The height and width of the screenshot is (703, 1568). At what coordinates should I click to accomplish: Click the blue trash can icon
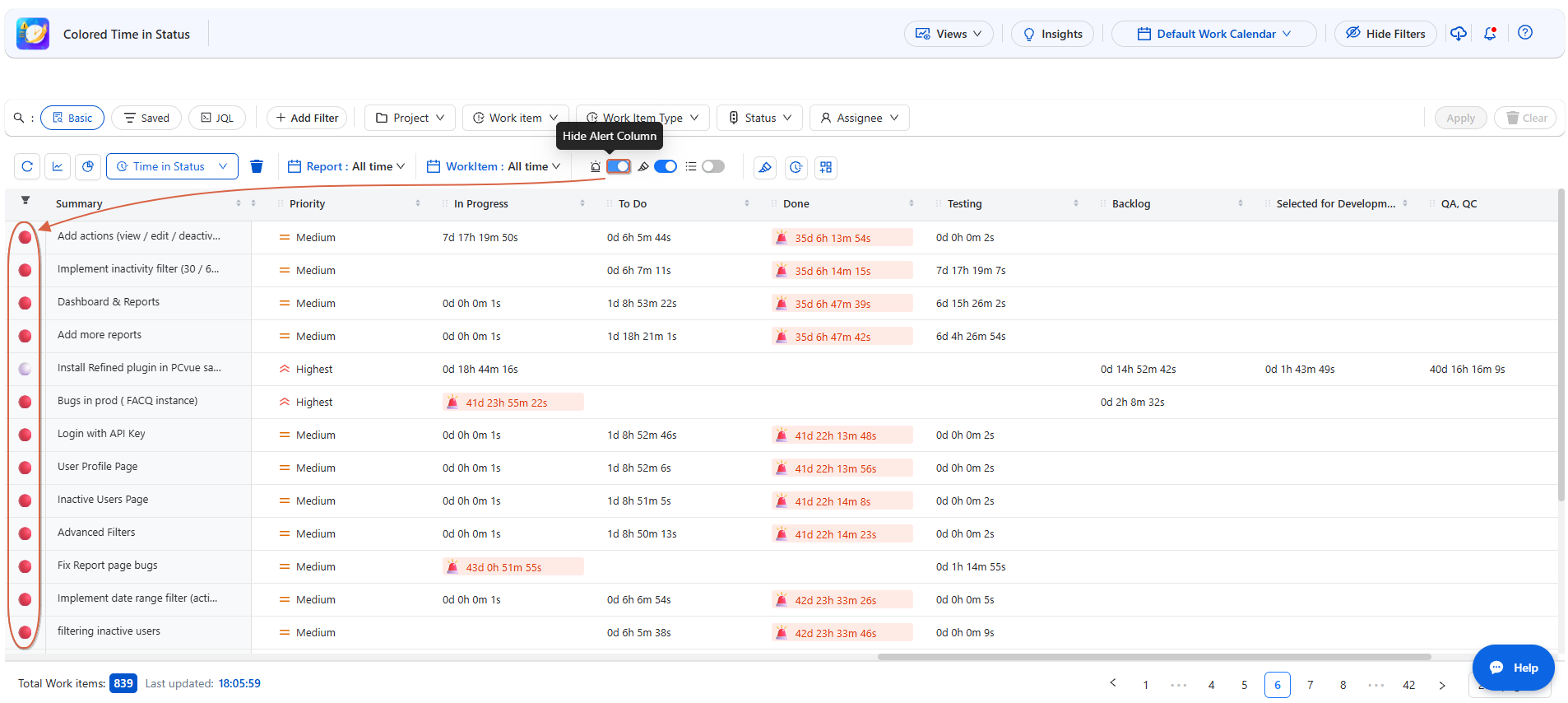[x=257, y=166]
